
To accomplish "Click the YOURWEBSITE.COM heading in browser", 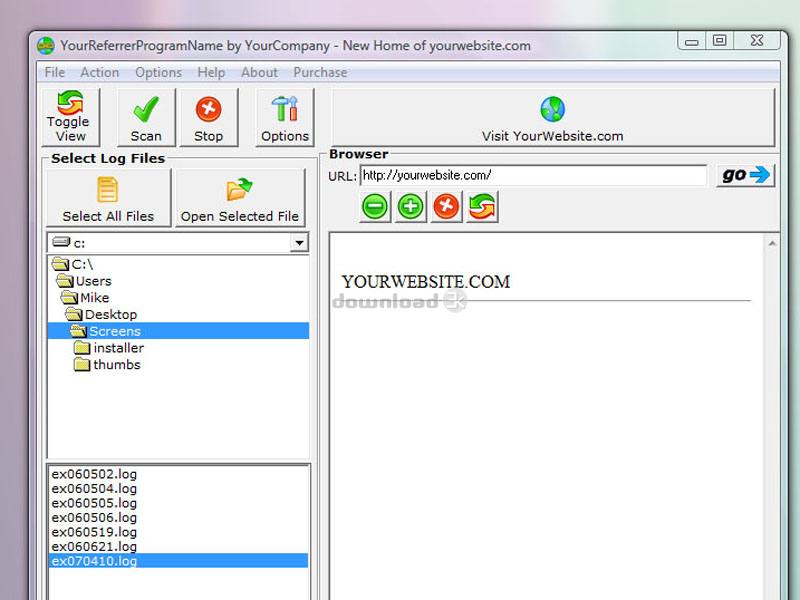I will click(x=426, y=282).
